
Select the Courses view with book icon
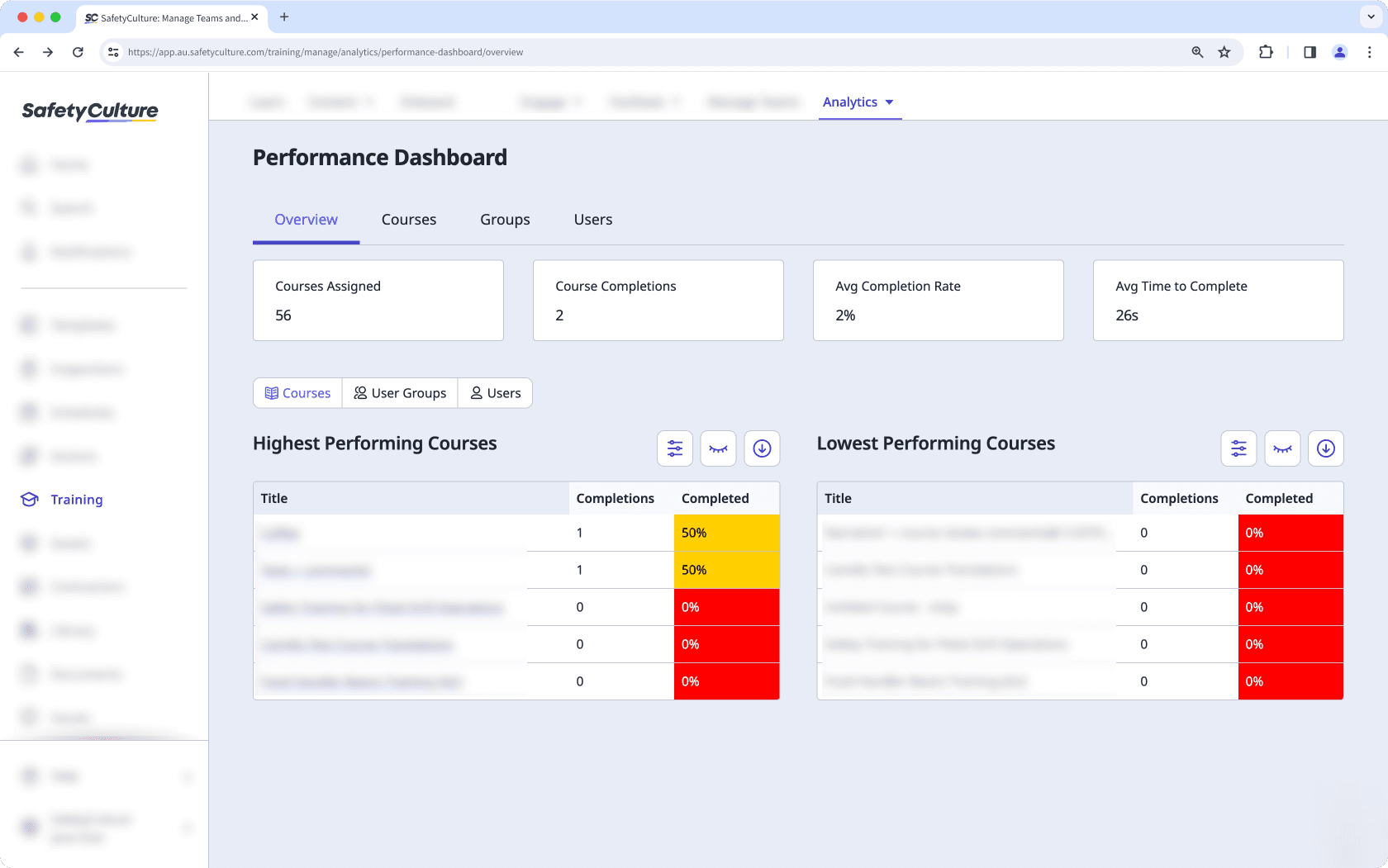[297, 392]
